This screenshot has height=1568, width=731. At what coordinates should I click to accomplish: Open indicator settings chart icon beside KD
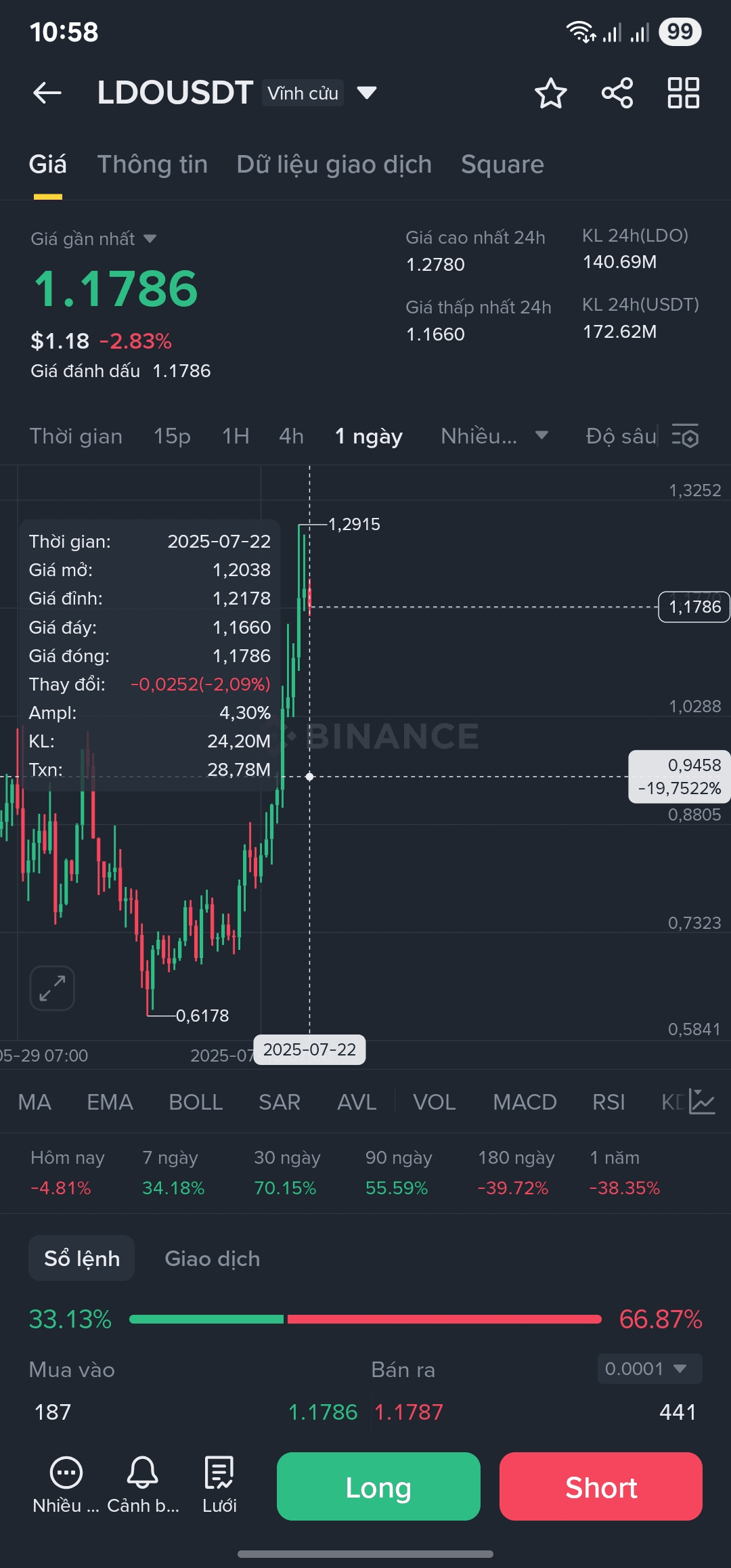point(702,1102)
